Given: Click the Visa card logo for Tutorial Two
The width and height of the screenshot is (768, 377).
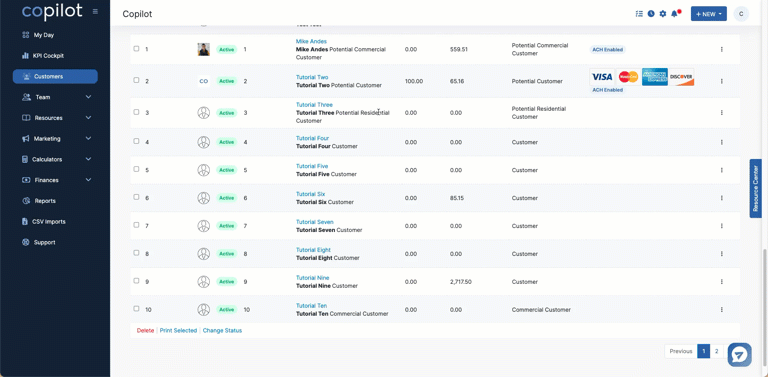Looking at the screenshot, I should [x=602, y=77].
